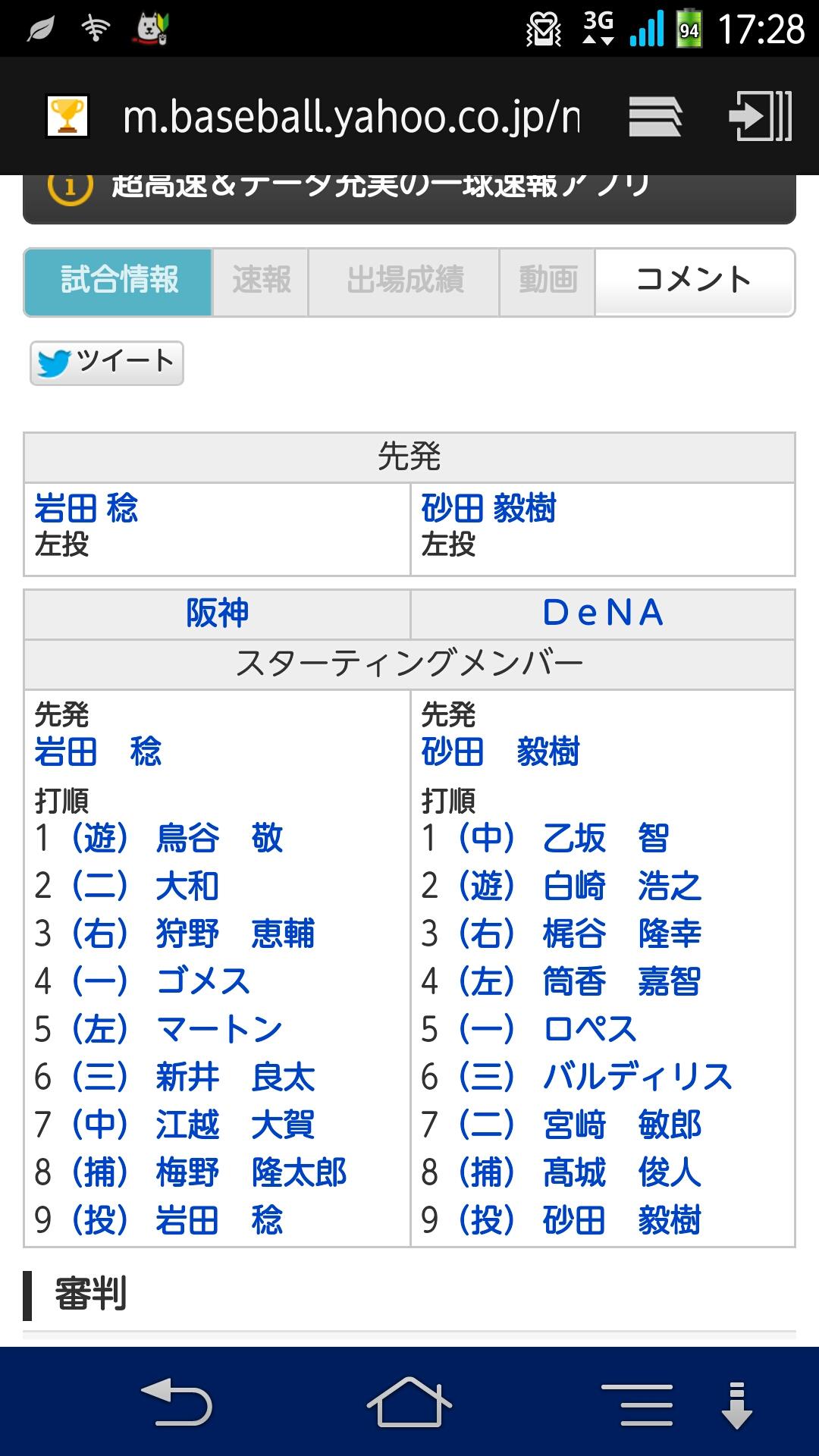Viewport: 819px width, 1456px height.
Task: Open the 阪神 team link
Action: tap(218, 613)
